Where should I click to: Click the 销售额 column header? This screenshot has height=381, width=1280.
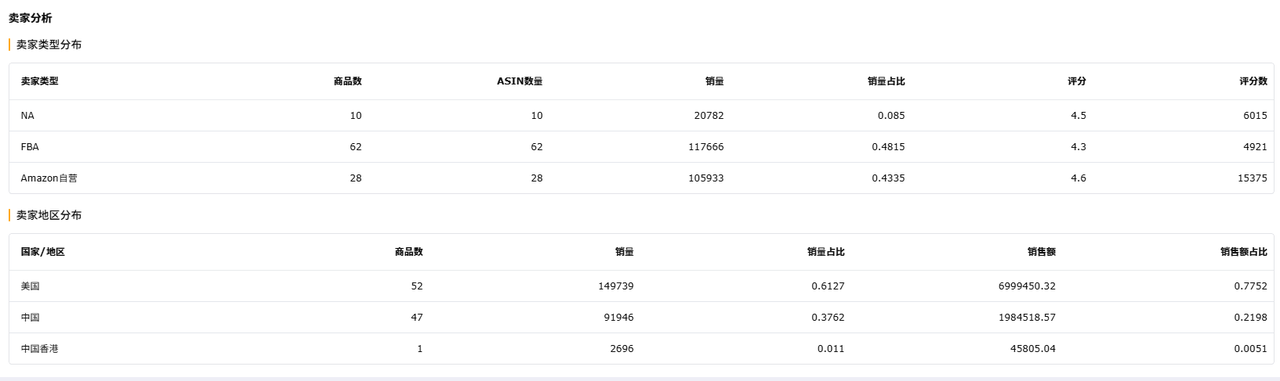click(x=1041, y=252)
